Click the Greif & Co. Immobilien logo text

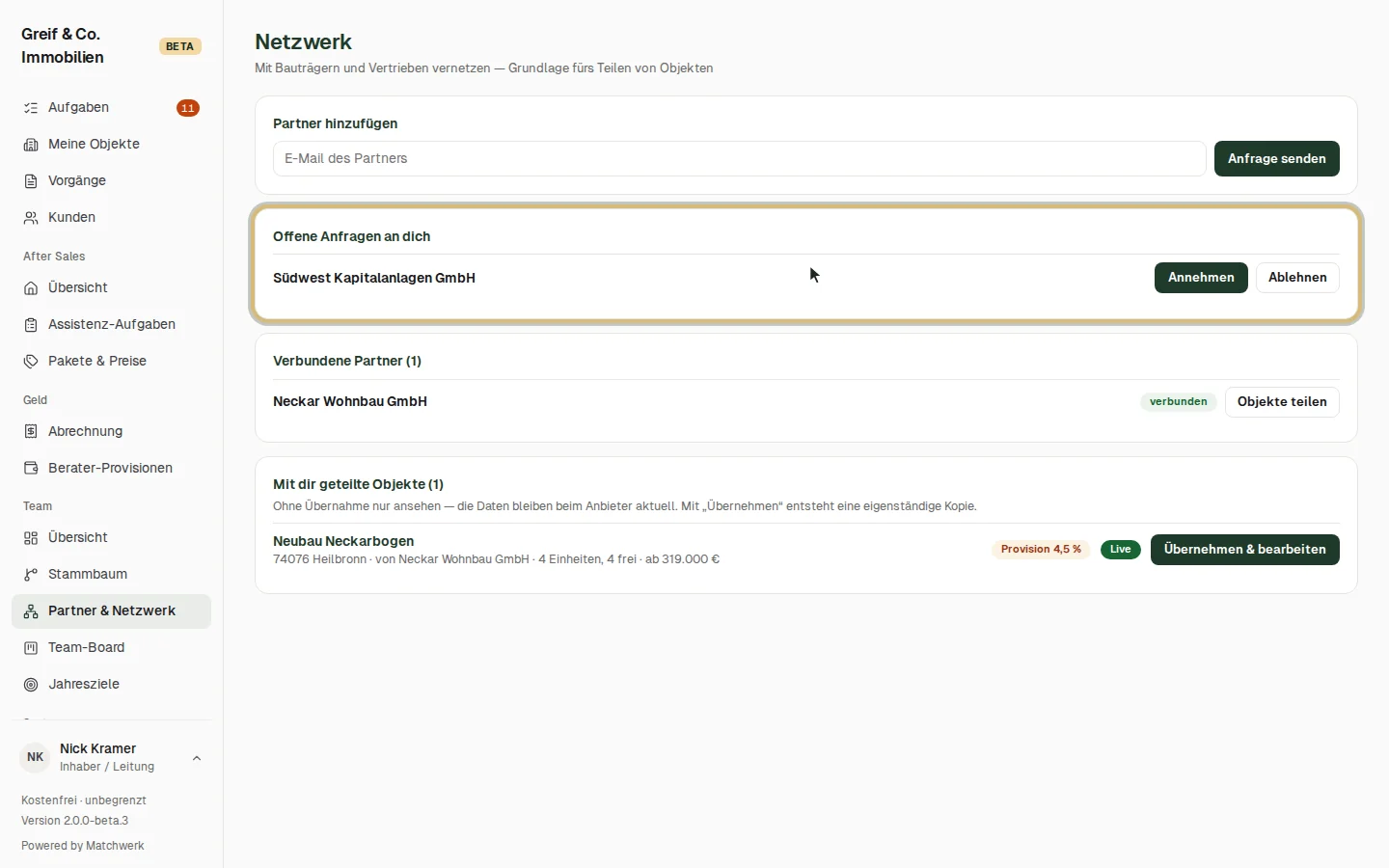[63, 45]
